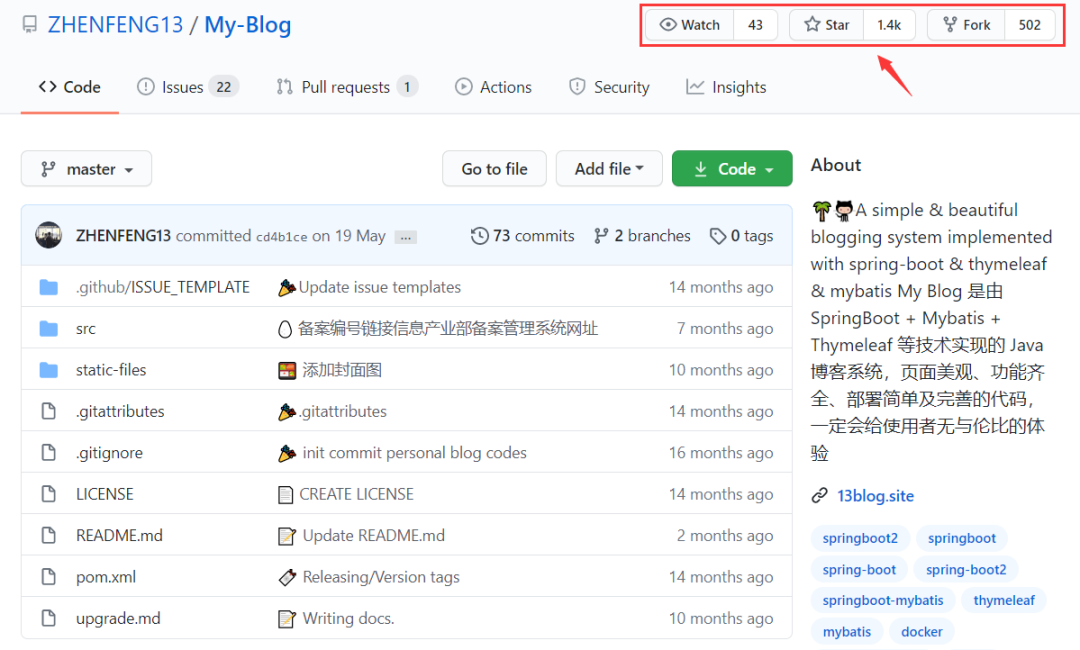Viewport: 1080px width, 650px height.
Task: Switch to the Code tab
Action: coord(70,87)
